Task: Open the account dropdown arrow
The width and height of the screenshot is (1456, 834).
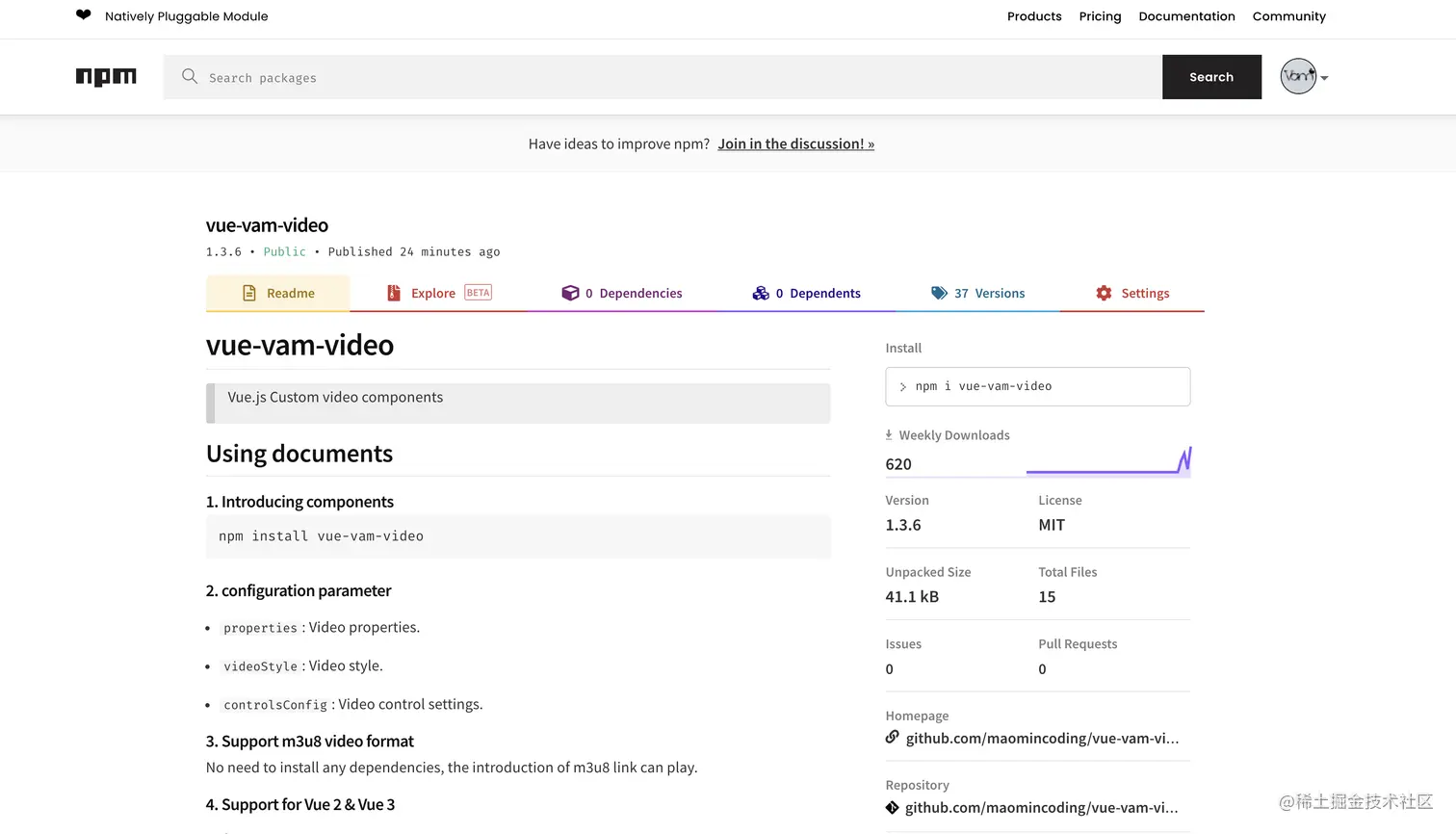Action: 1325,78
